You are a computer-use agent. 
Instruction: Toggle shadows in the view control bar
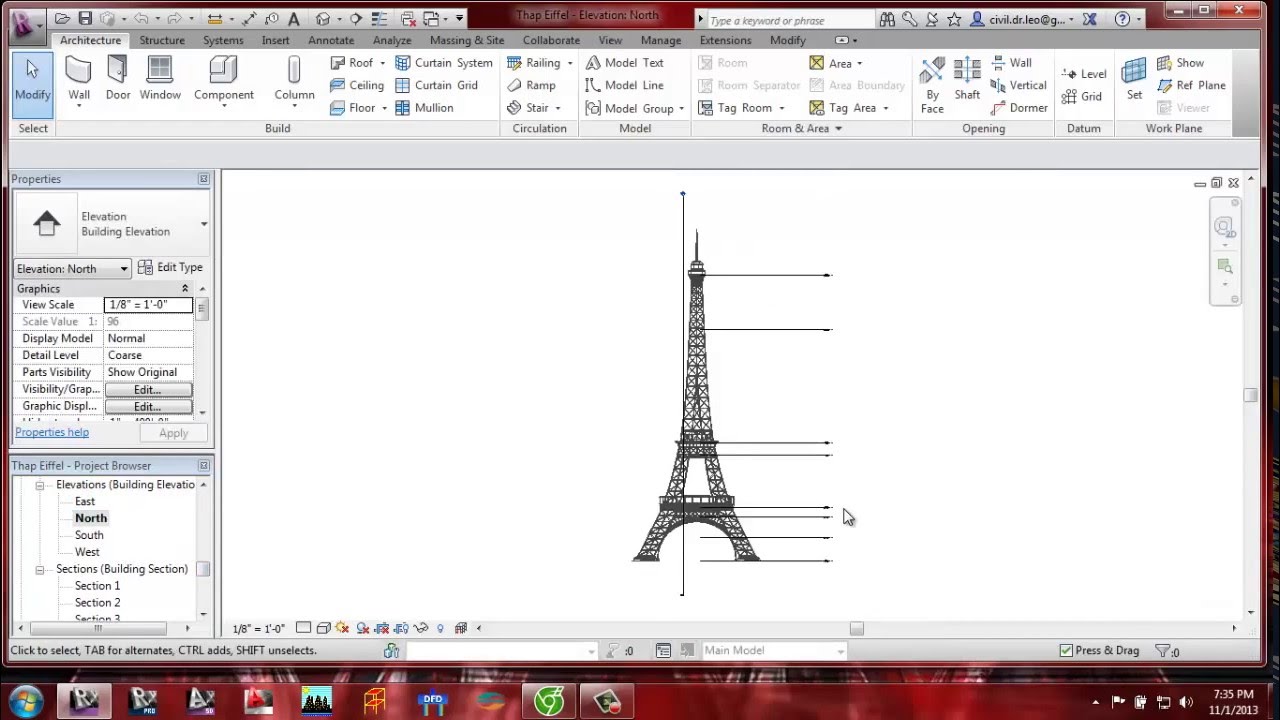[362, 628]
